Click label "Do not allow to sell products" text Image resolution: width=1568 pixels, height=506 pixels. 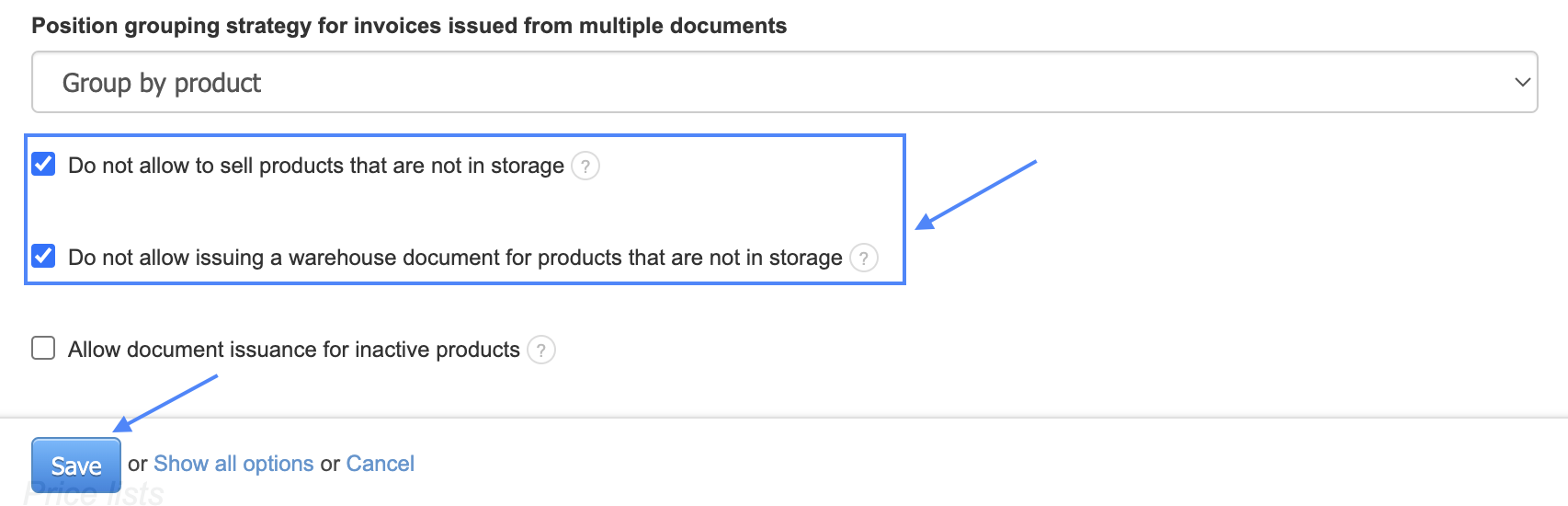pos(315,166)
